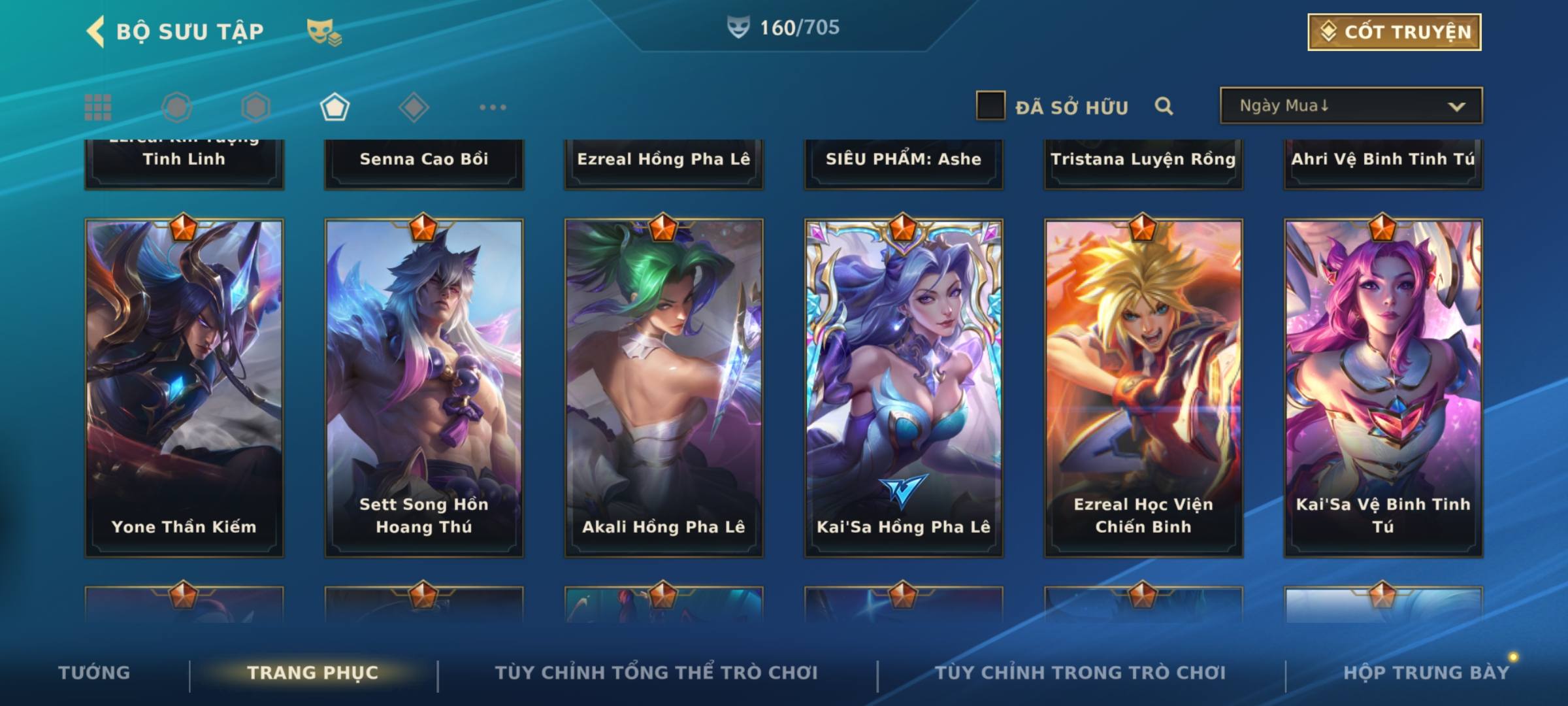1568x706 pixels.
Task: Toggle the Đã Sở Hữu checkbox
Action: point(990,106)
